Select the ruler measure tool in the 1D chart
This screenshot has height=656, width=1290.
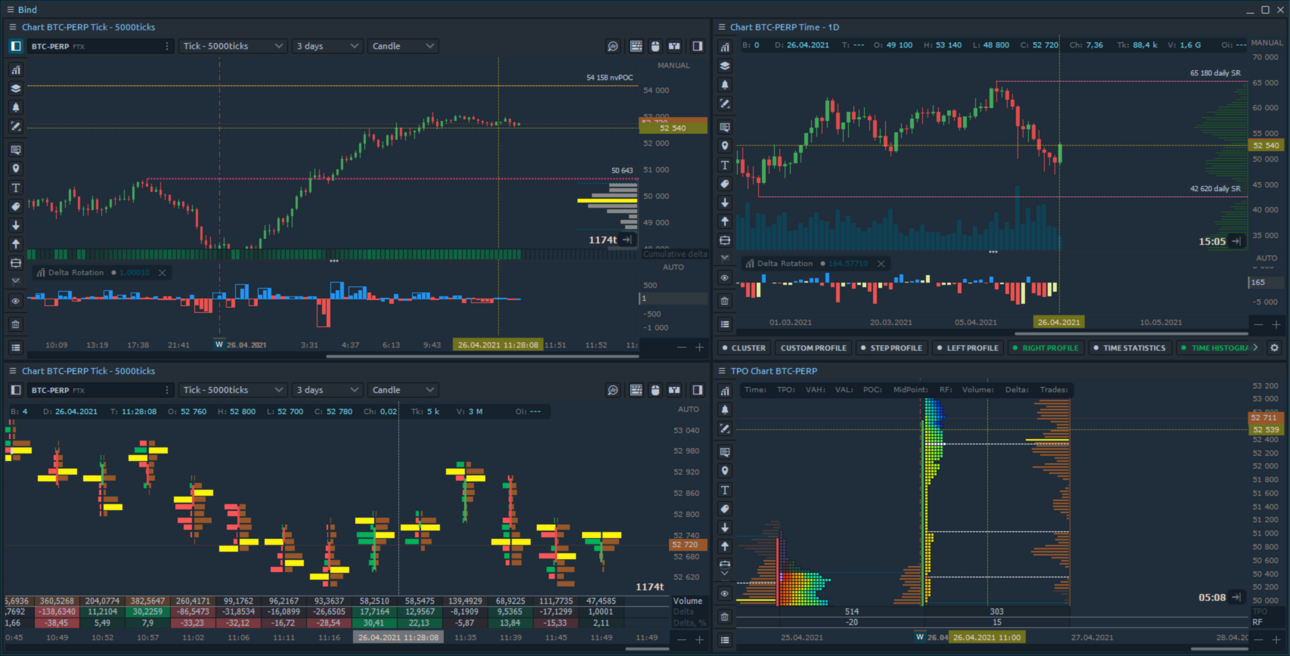point(725,240)
